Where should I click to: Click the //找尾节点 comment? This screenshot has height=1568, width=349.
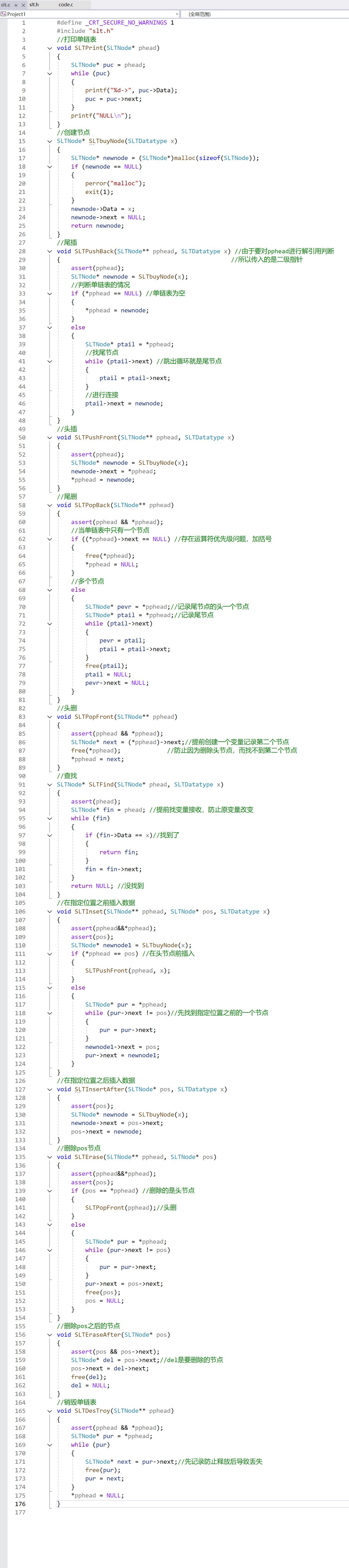[x=102, y=353]
